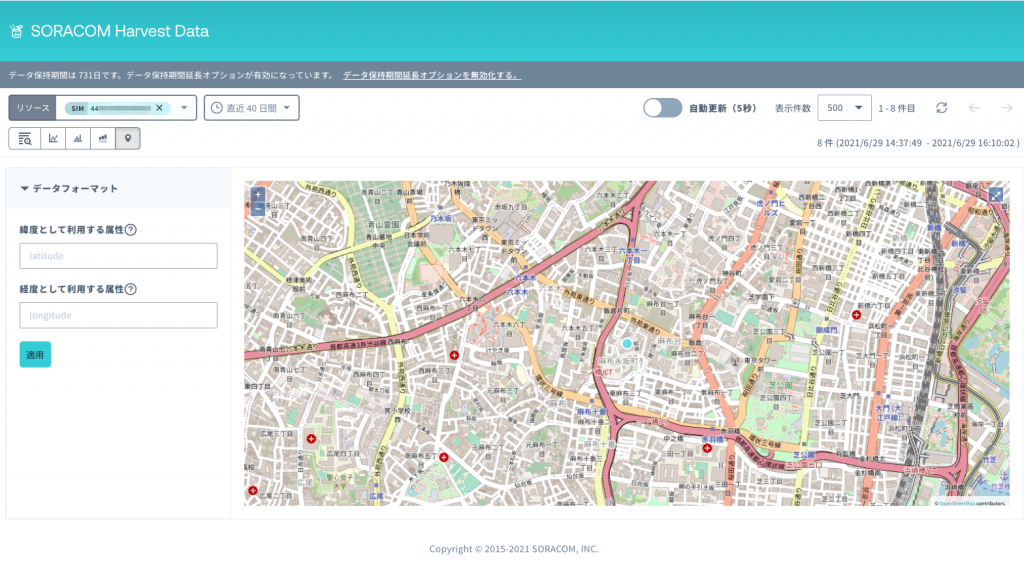1024x579 pixels.
Task: Go to next page arrow
Action: pos(1006,108)
